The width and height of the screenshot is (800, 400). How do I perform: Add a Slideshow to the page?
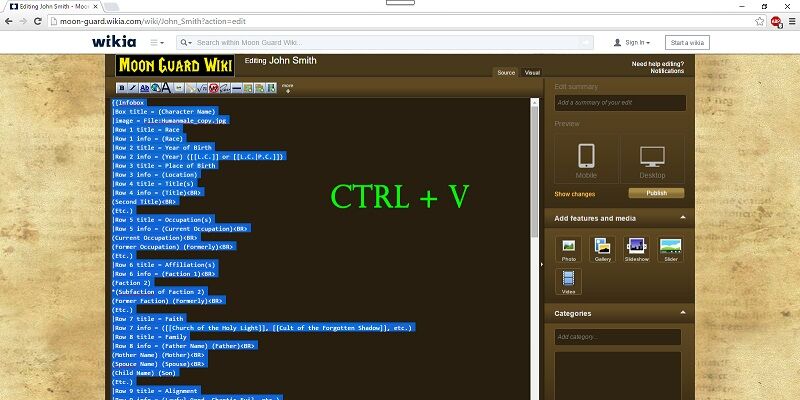[x=637, y=249]
